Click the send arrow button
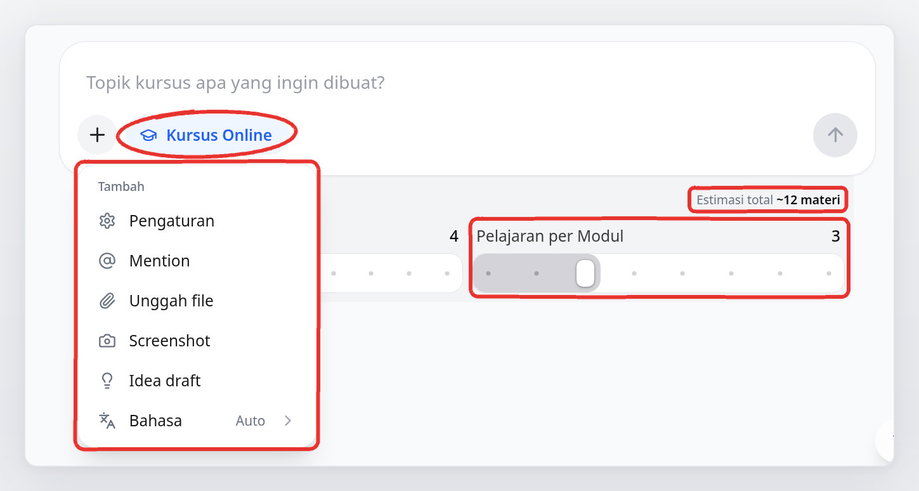 835,135
